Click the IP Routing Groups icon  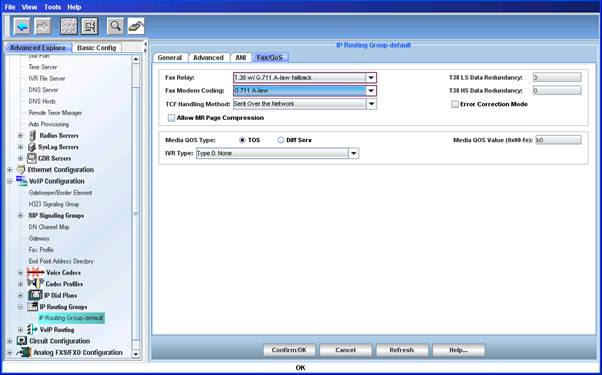click(33, 307)
